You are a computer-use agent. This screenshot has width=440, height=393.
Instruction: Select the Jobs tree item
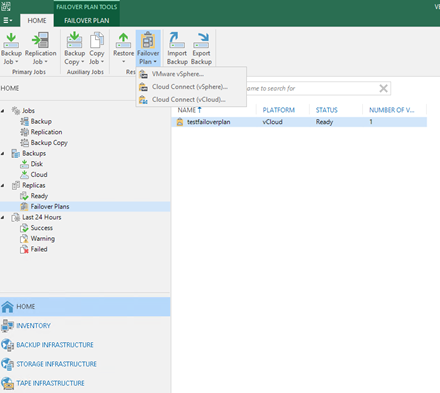point(28,111)
